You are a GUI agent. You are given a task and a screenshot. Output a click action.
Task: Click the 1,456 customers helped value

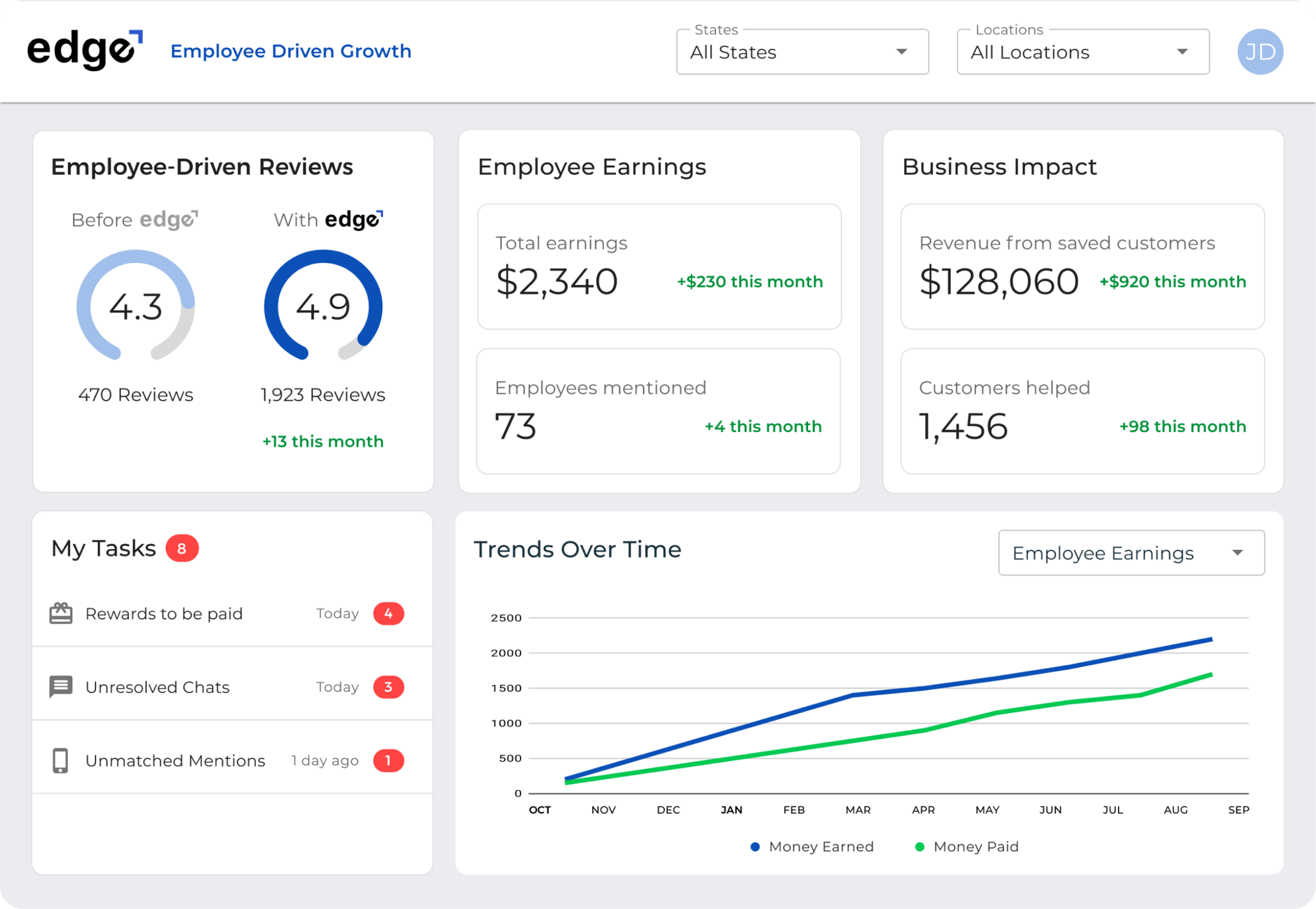pyautogui.click(x=963, y=426)
